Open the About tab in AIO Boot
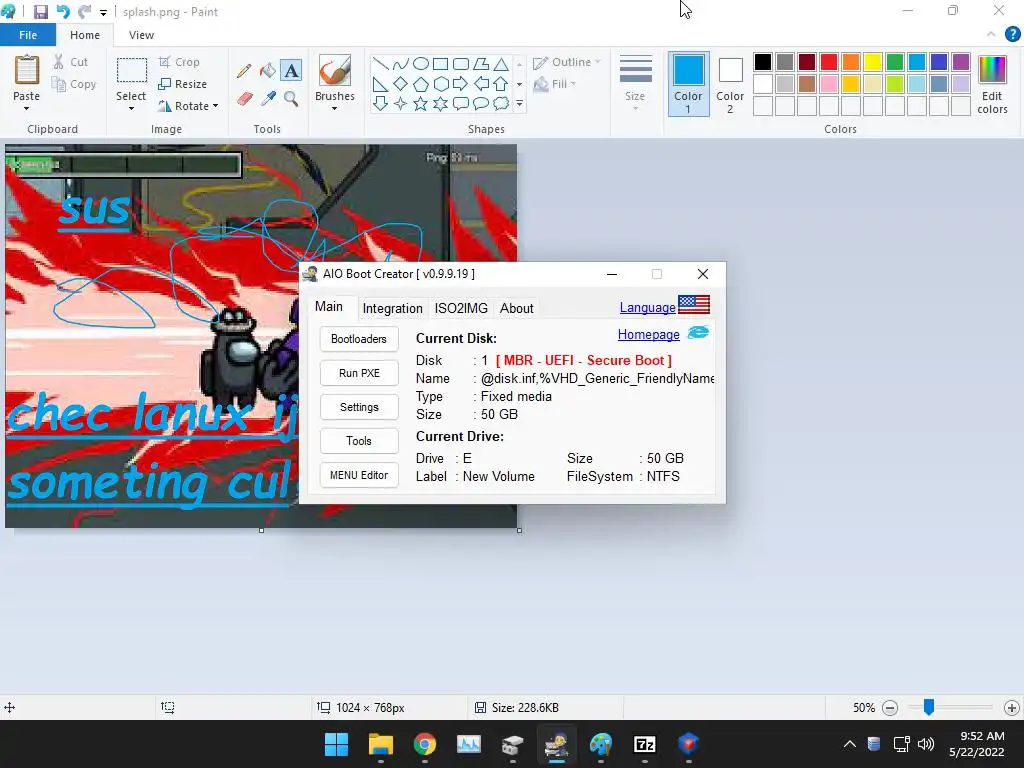The height and width of the screenshot is (768, 1024). coord(517,308)
